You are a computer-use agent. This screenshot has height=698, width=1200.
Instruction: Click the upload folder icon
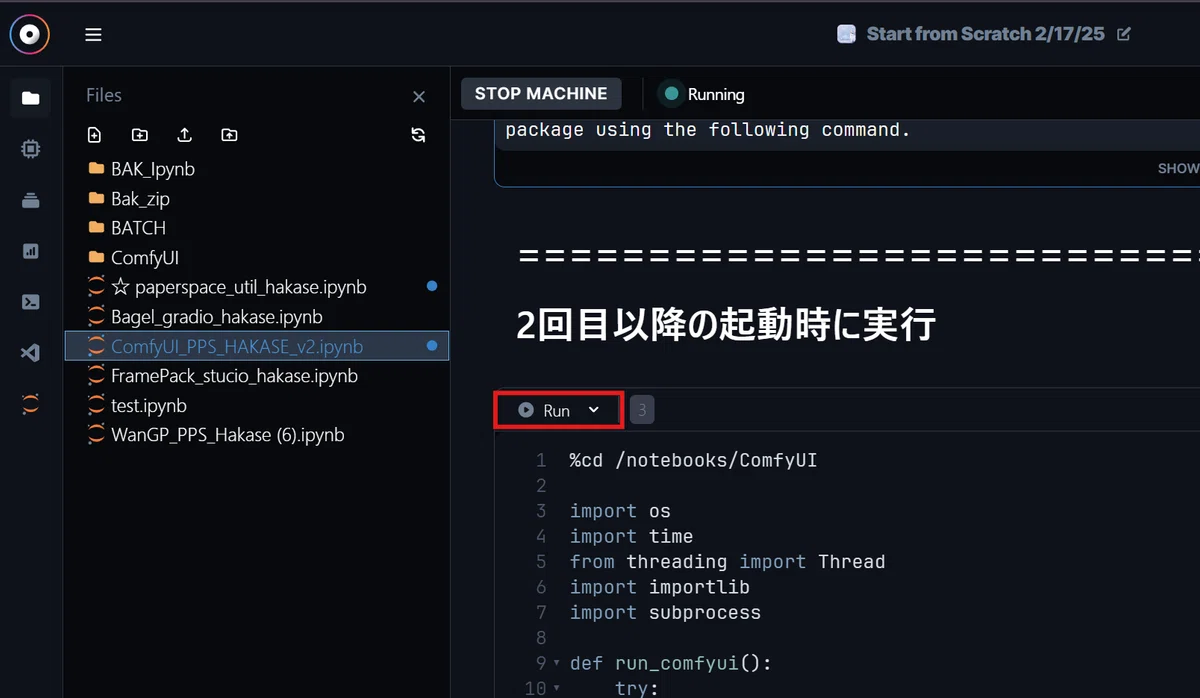click(229, 135)
